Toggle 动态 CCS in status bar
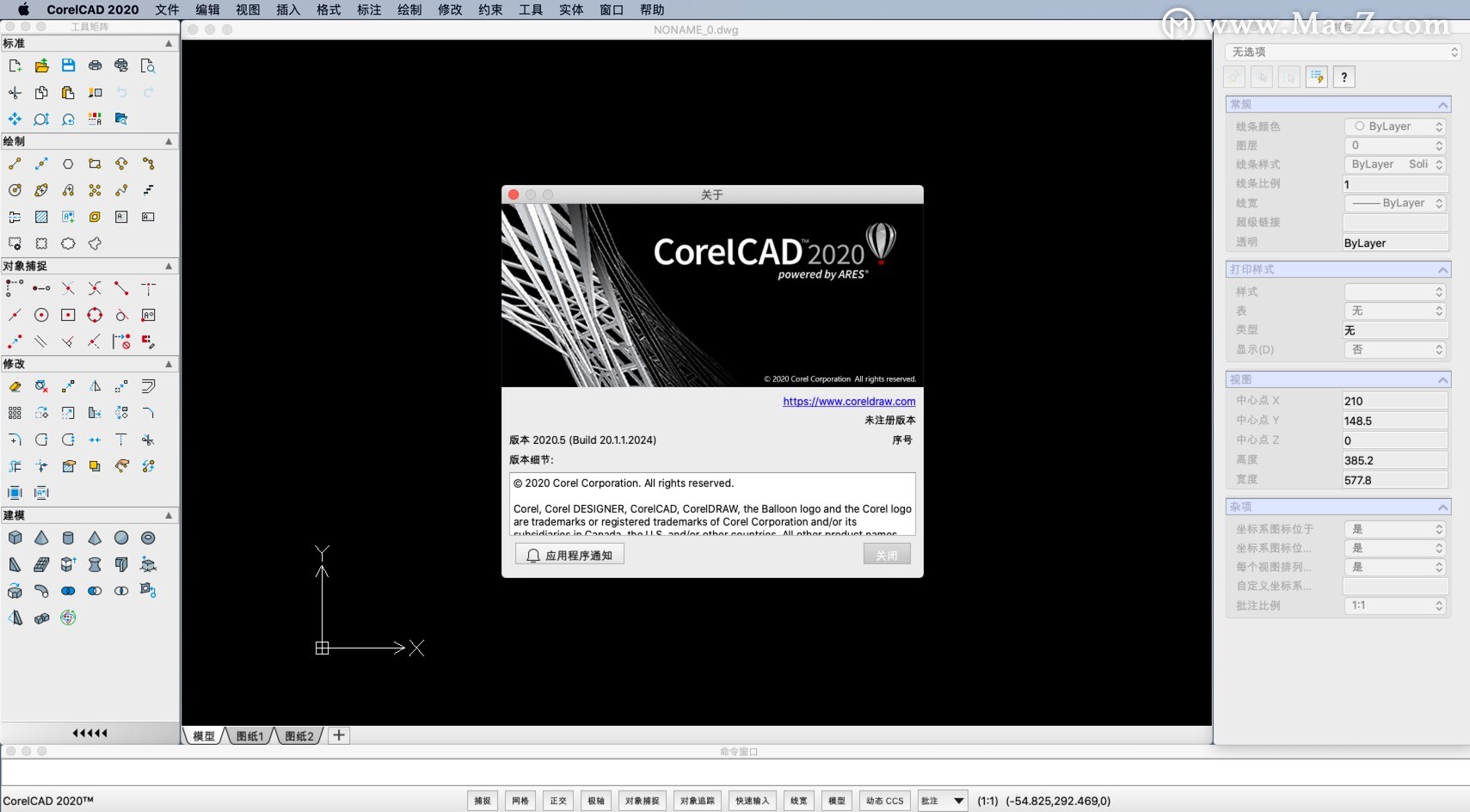 point(885,801)
